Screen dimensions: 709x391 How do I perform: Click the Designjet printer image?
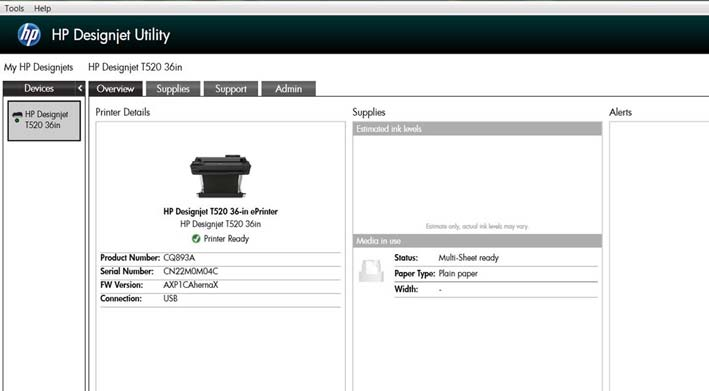(x=220, y=176)
